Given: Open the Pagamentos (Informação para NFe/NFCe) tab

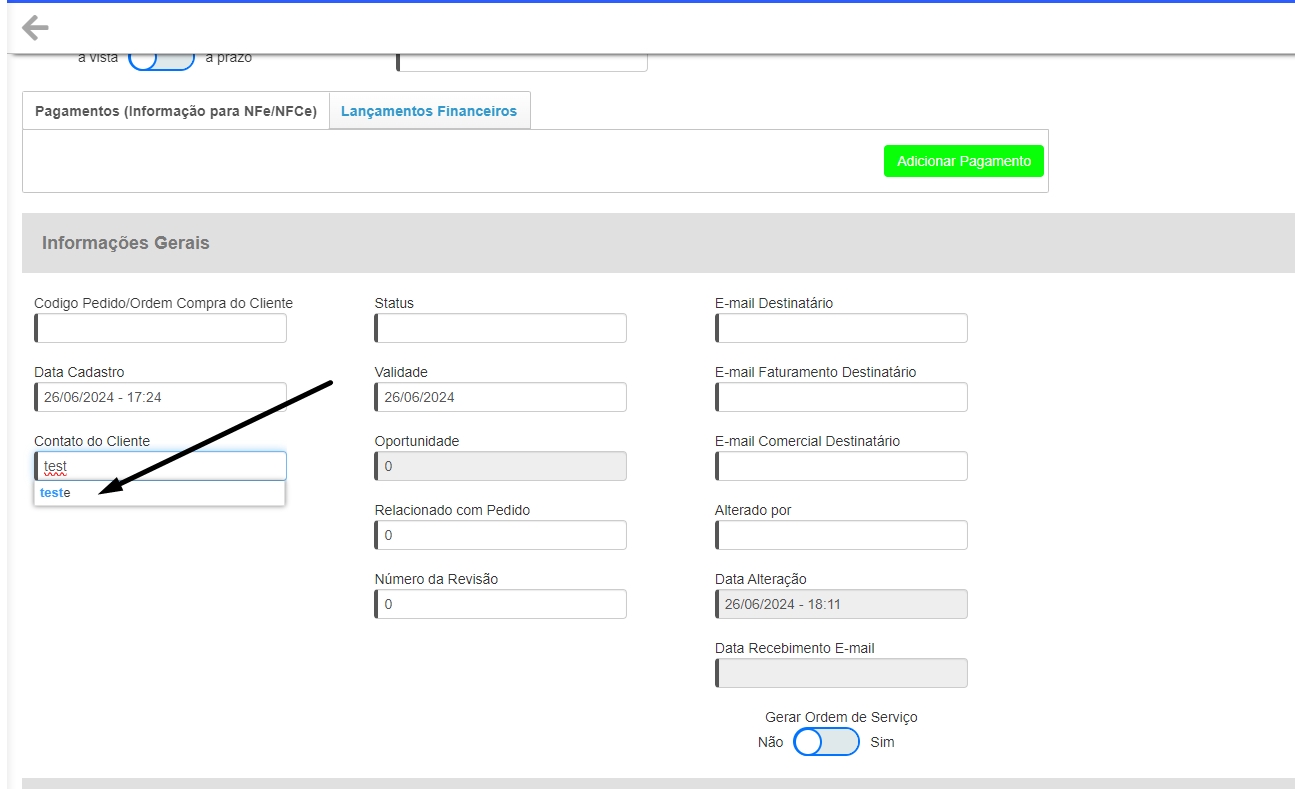Looking at the screenshot, I should tap(176, 111).
